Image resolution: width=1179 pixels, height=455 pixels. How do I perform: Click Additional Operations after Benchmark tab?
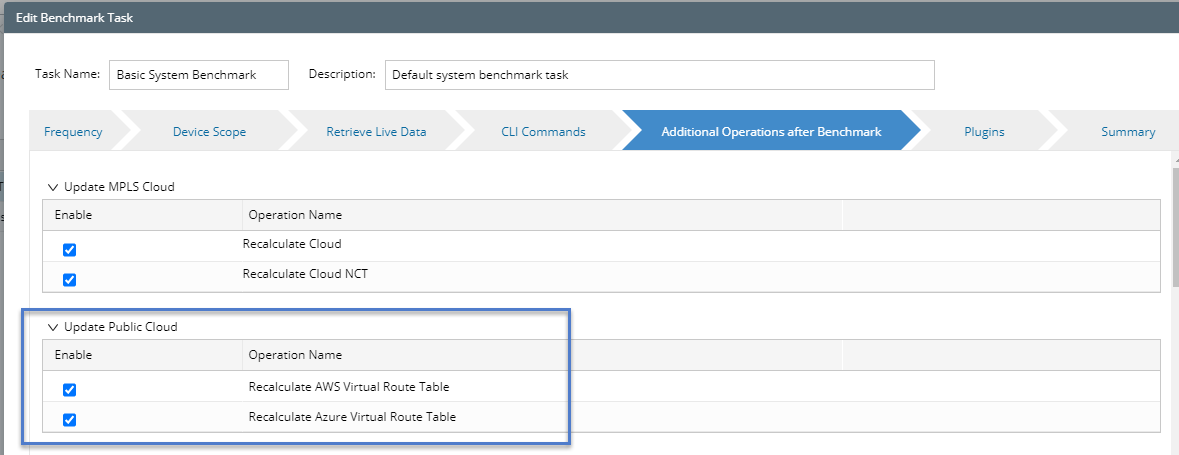point(770,132)
